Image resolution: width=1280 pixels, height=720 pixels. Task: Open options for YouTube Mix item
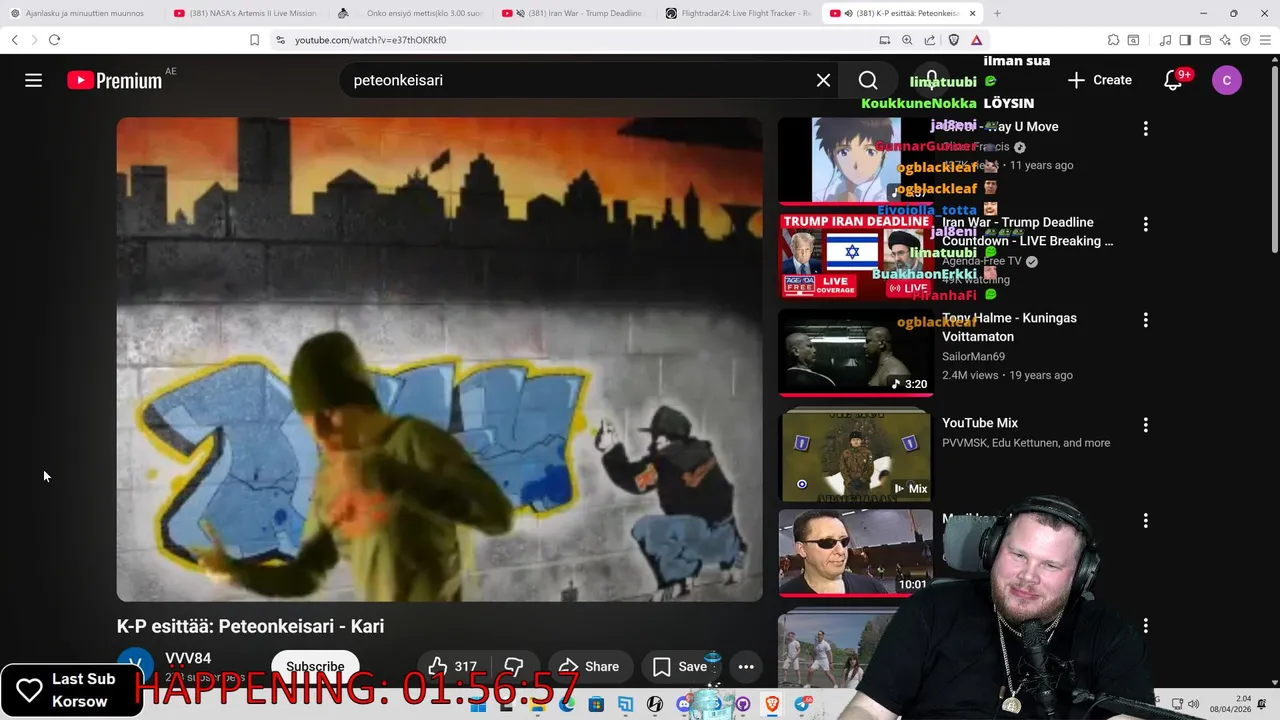(1145, 425)
